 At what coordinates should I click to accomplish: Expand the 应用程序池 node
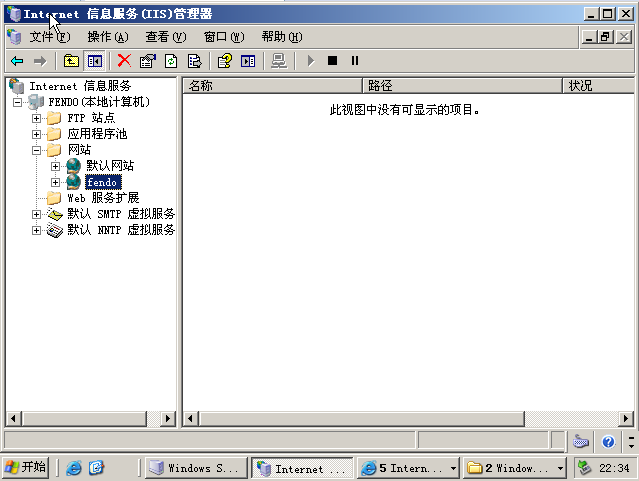(x=36, y=134)
